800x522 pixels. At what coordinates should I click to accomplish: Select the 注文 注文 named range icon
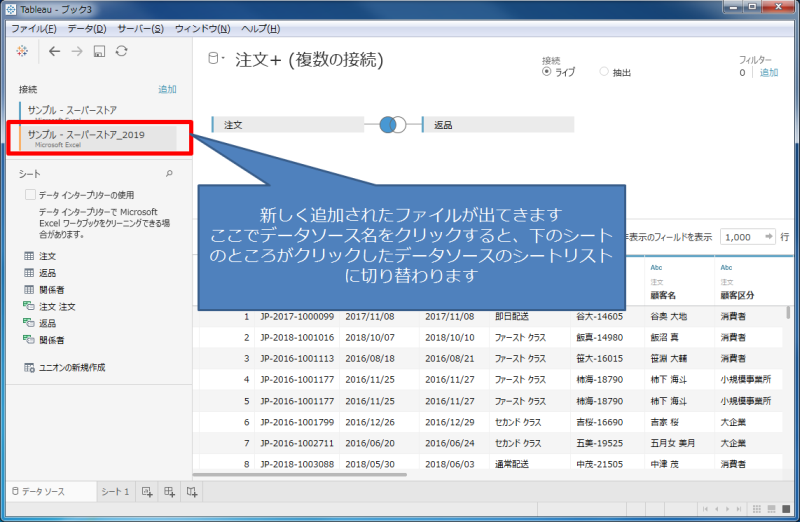[29, 306]
